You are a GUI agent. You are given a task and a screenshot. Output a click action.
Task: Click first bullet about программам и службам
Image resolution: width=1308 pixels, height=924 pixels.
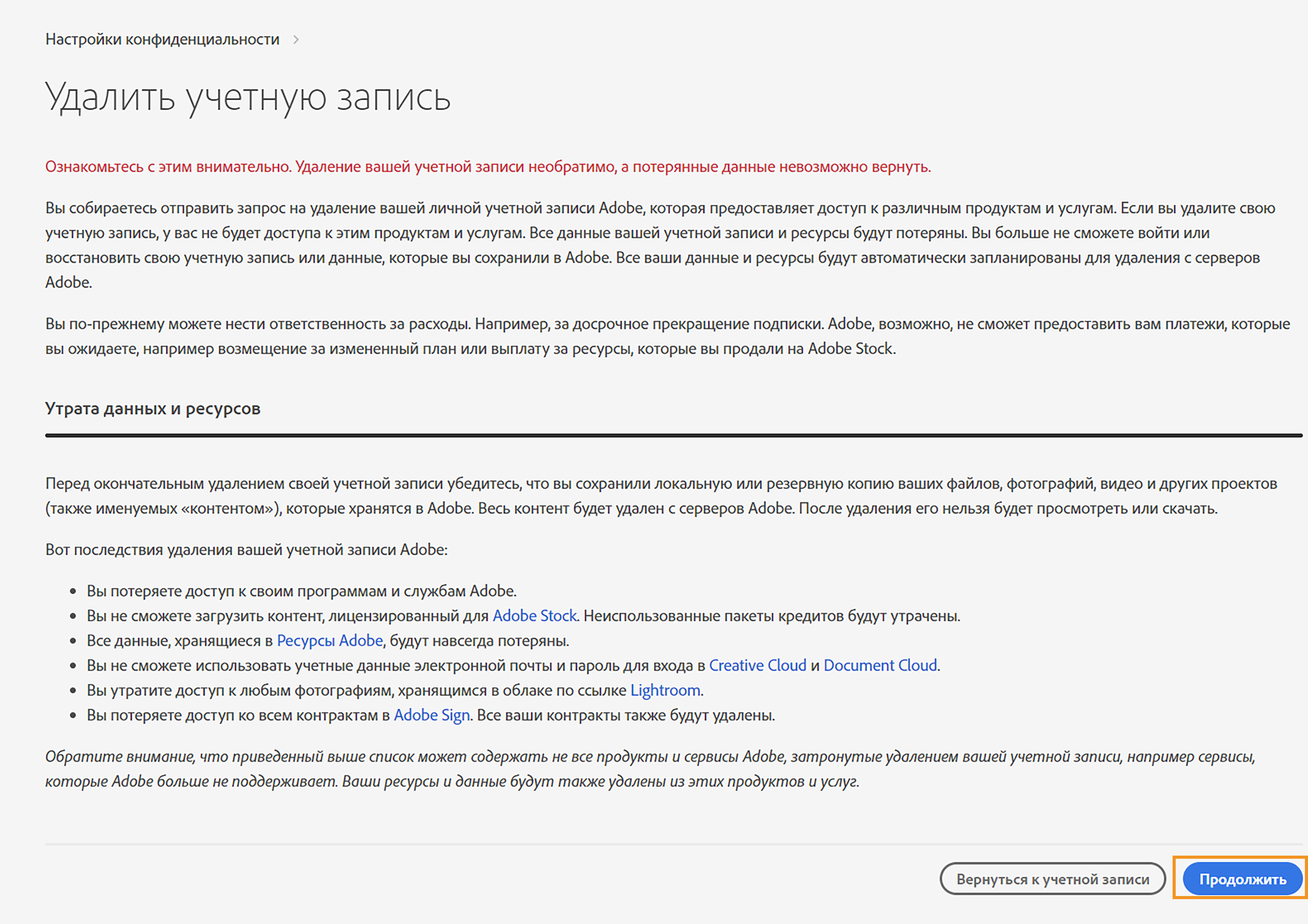301,591
